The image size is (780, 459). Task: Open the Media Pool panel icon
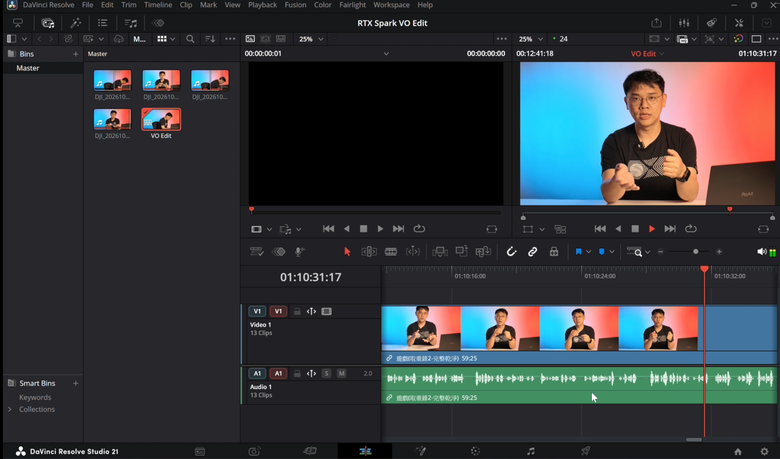tap(48, 23)
